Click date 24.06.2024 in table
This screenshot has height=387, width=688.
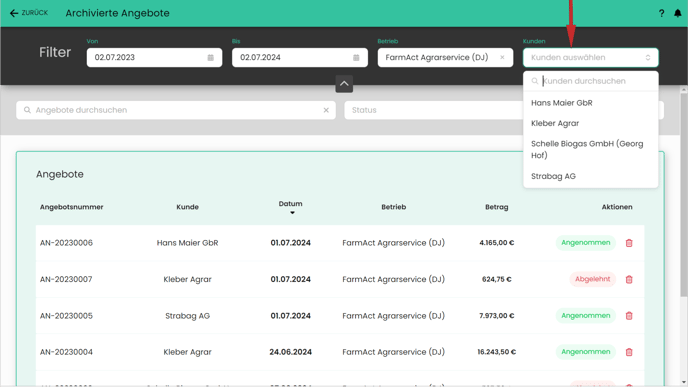click(290, 352)
